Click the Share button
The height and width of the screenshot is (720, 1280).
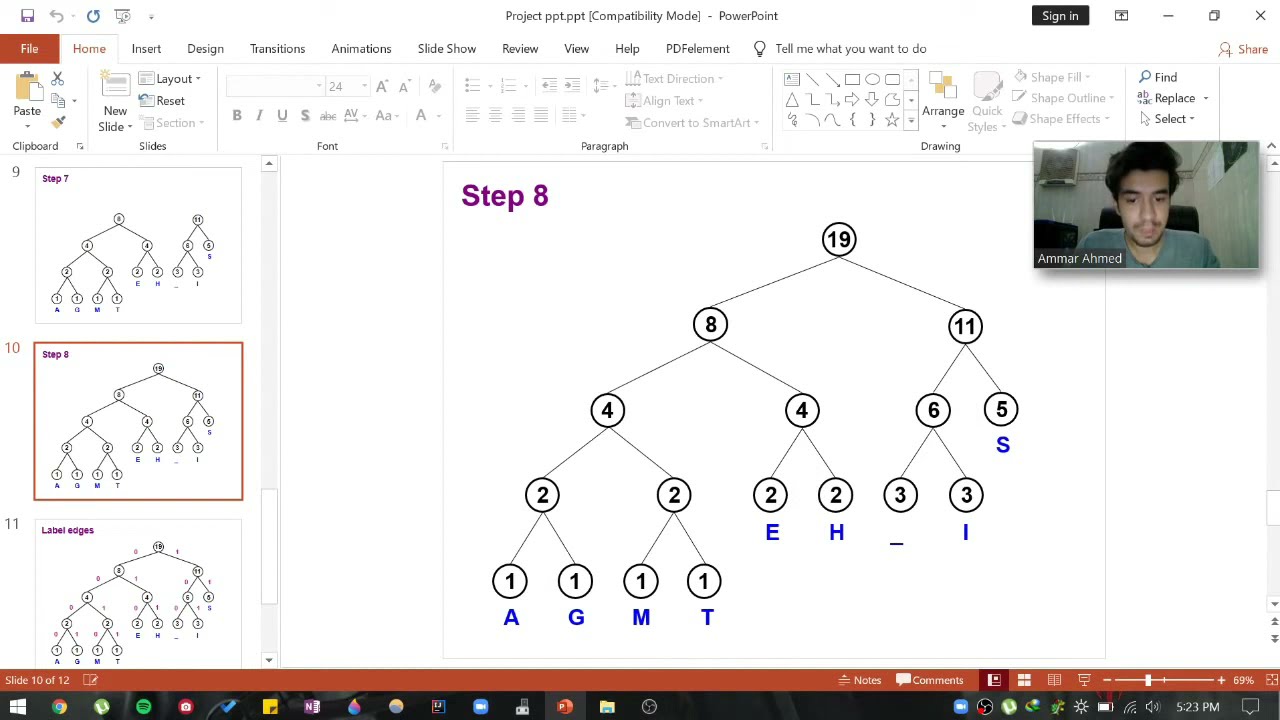coord(1243,49)
